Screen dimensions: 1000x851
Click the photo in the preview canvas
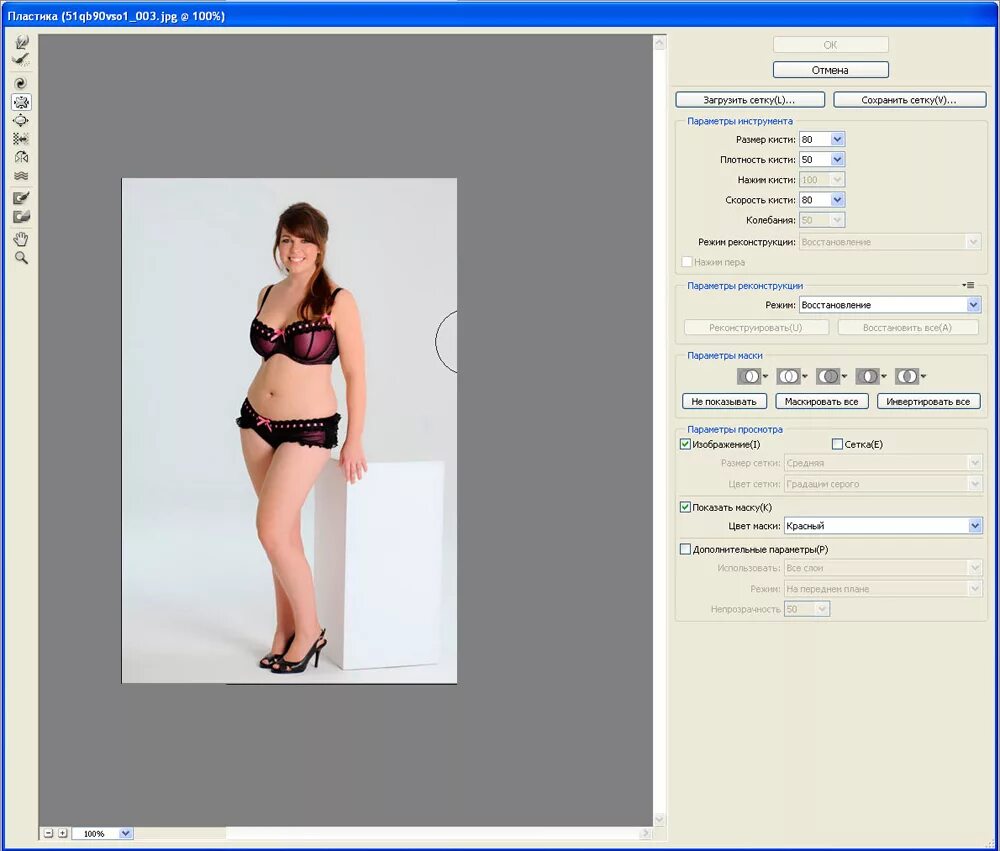pyautogui.click(x=289, y=431)
